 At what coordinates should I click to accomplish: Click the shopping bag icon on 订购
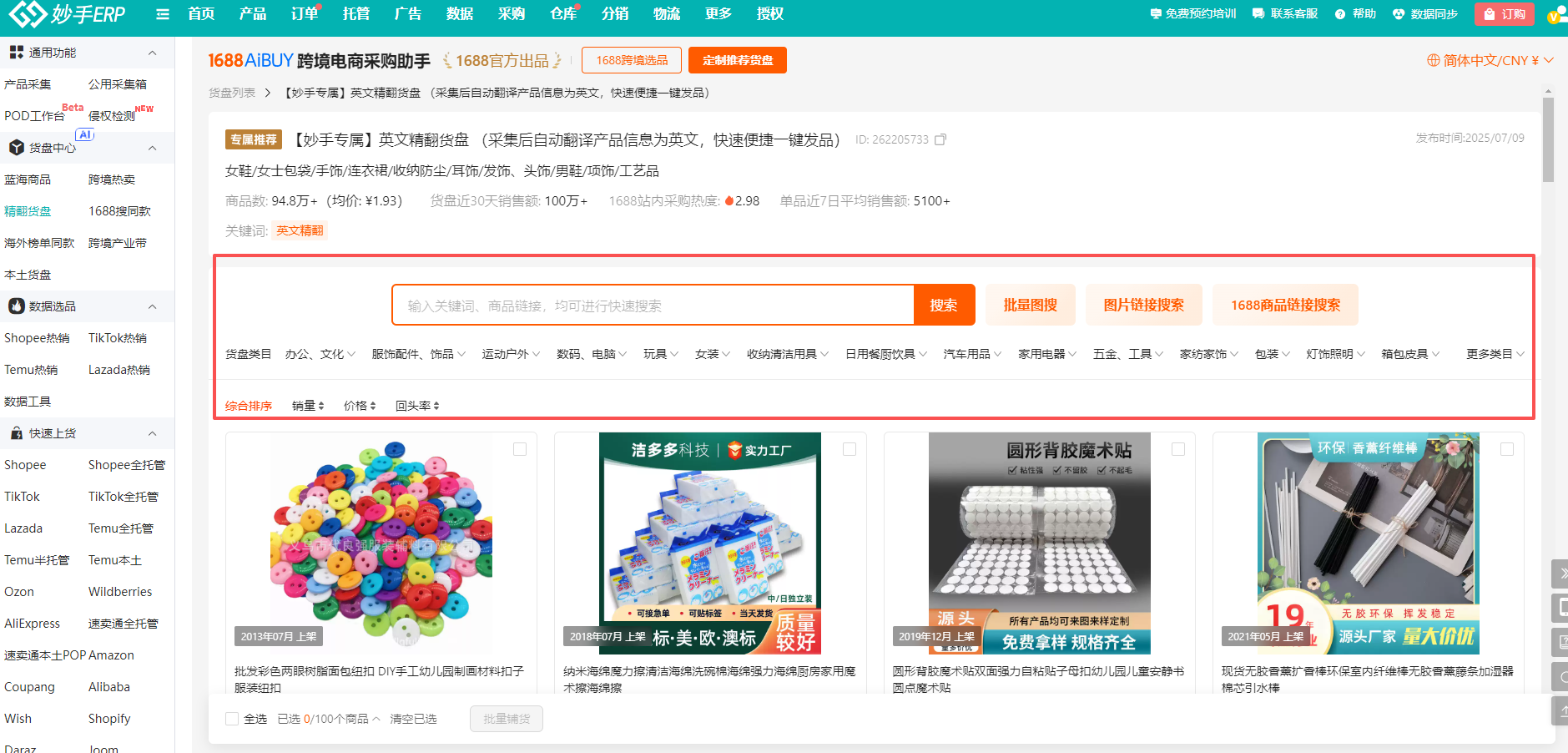[1490, 14]
